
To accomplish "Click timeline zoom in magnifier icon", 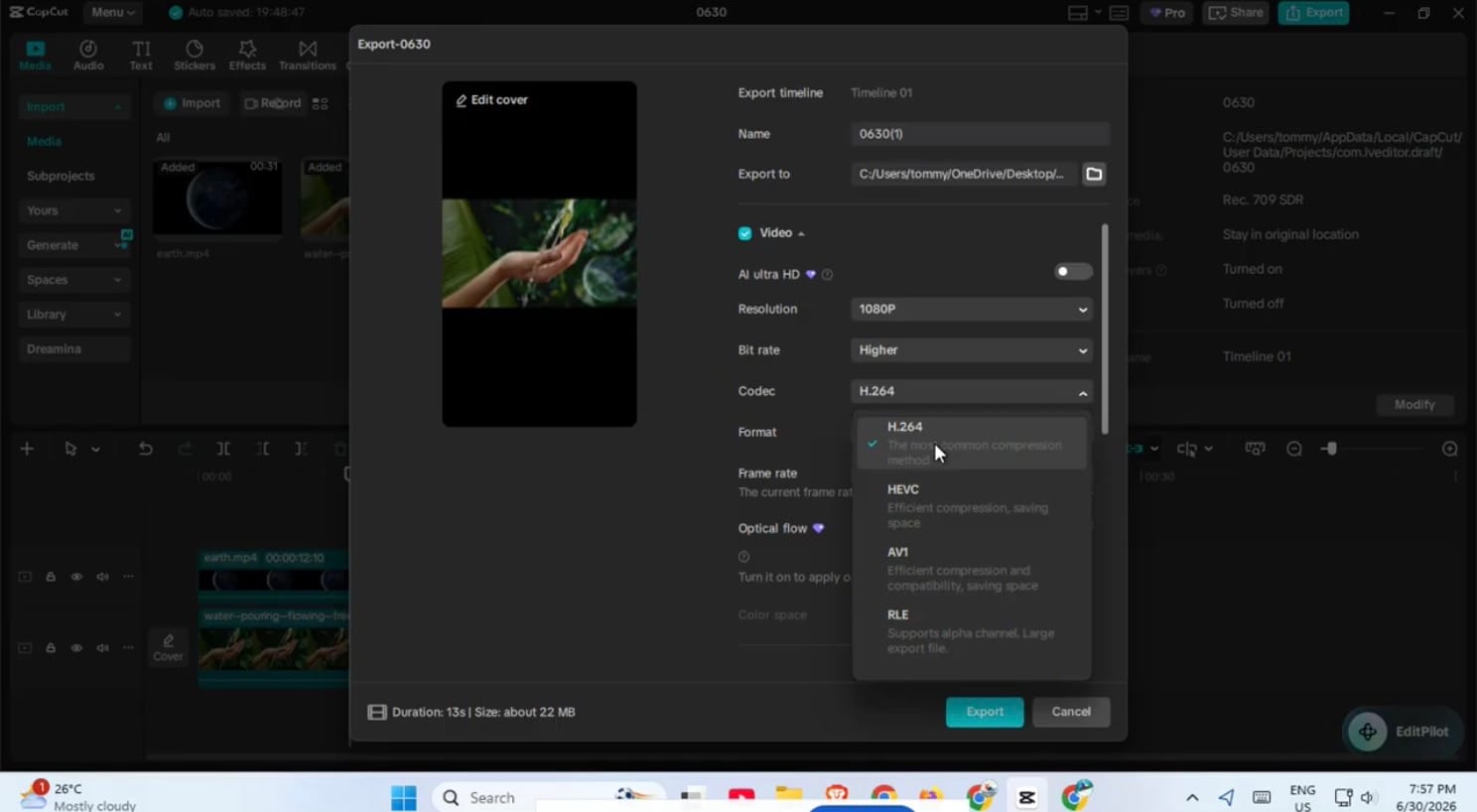I will pos(1449,449).
